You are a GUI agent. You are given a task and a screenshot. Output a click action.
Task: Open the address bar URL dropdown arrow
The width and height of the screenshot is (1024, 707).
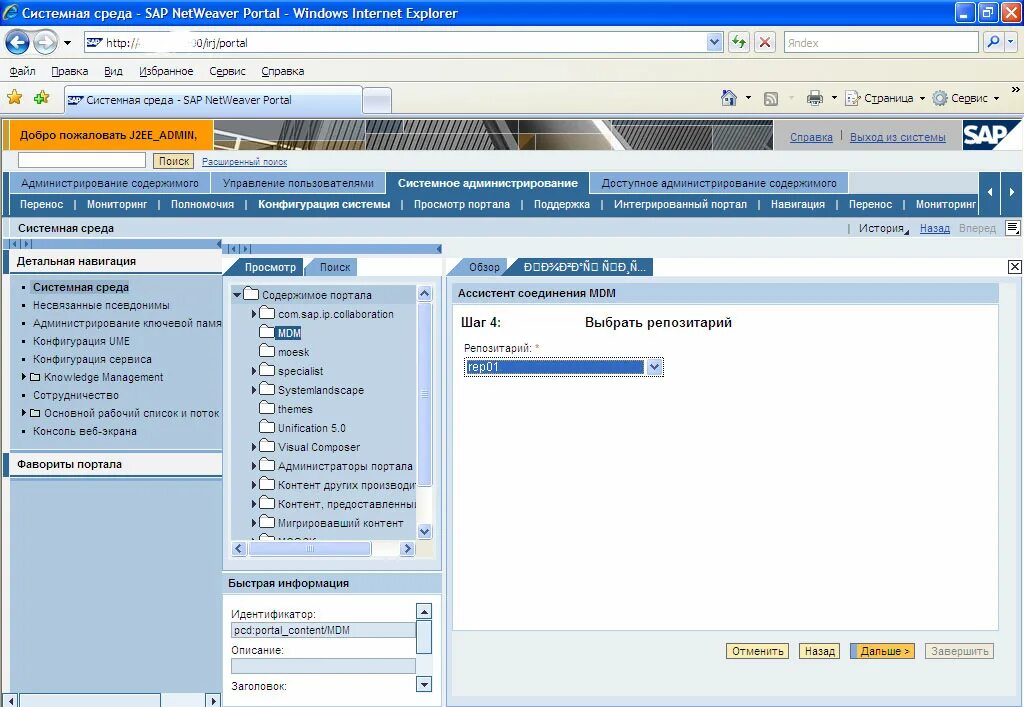tap(714, 43)
